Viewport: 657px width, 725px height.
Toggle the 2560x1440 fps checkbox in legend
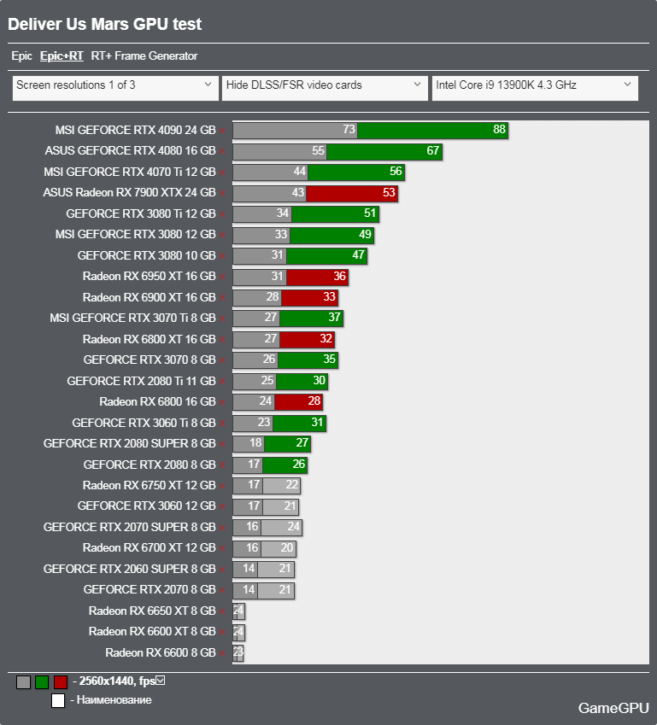160,681
